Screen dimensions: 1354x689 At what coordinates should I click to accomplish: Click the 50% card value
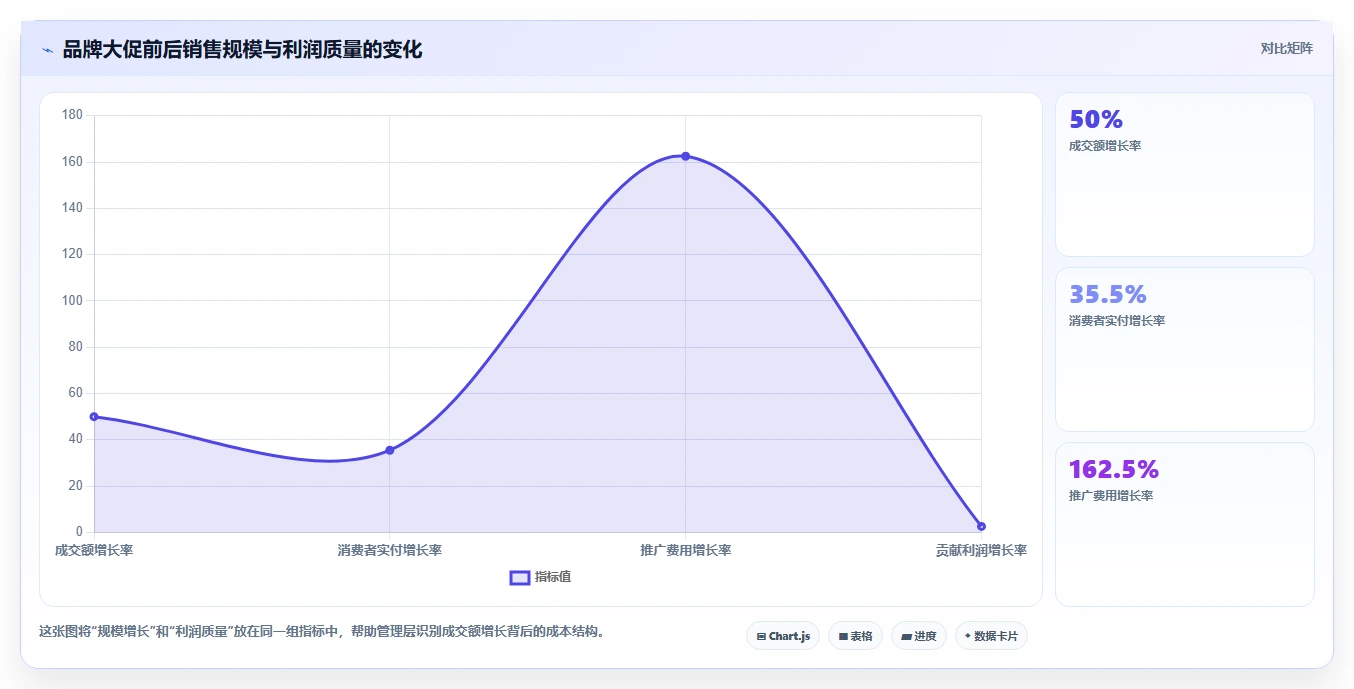pos(1096,120)
